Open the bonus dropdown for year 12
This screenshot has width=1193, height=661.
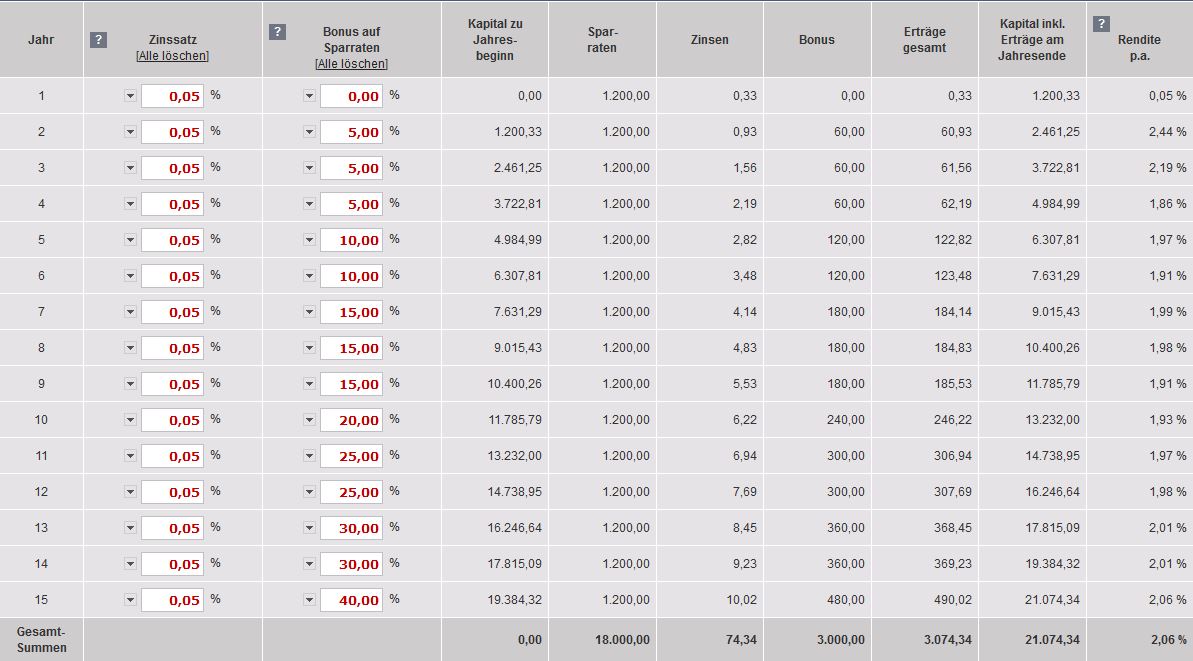click(309, 492)
